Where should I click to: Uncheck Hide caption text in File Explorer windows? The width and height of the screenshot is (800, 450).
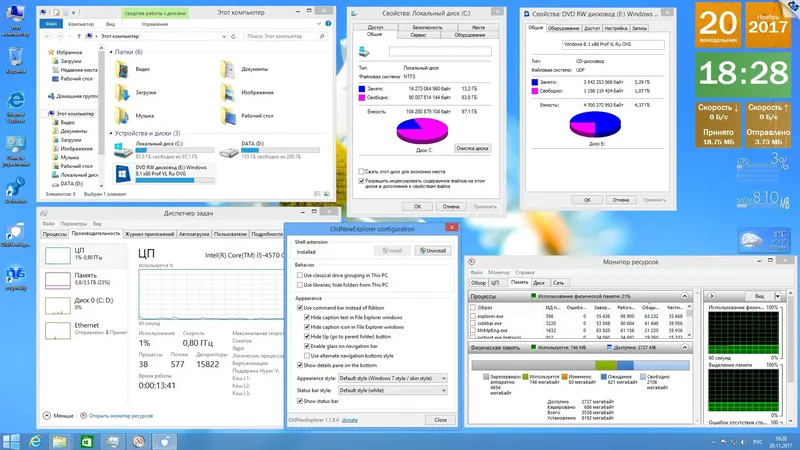click(x=307, y=317)
